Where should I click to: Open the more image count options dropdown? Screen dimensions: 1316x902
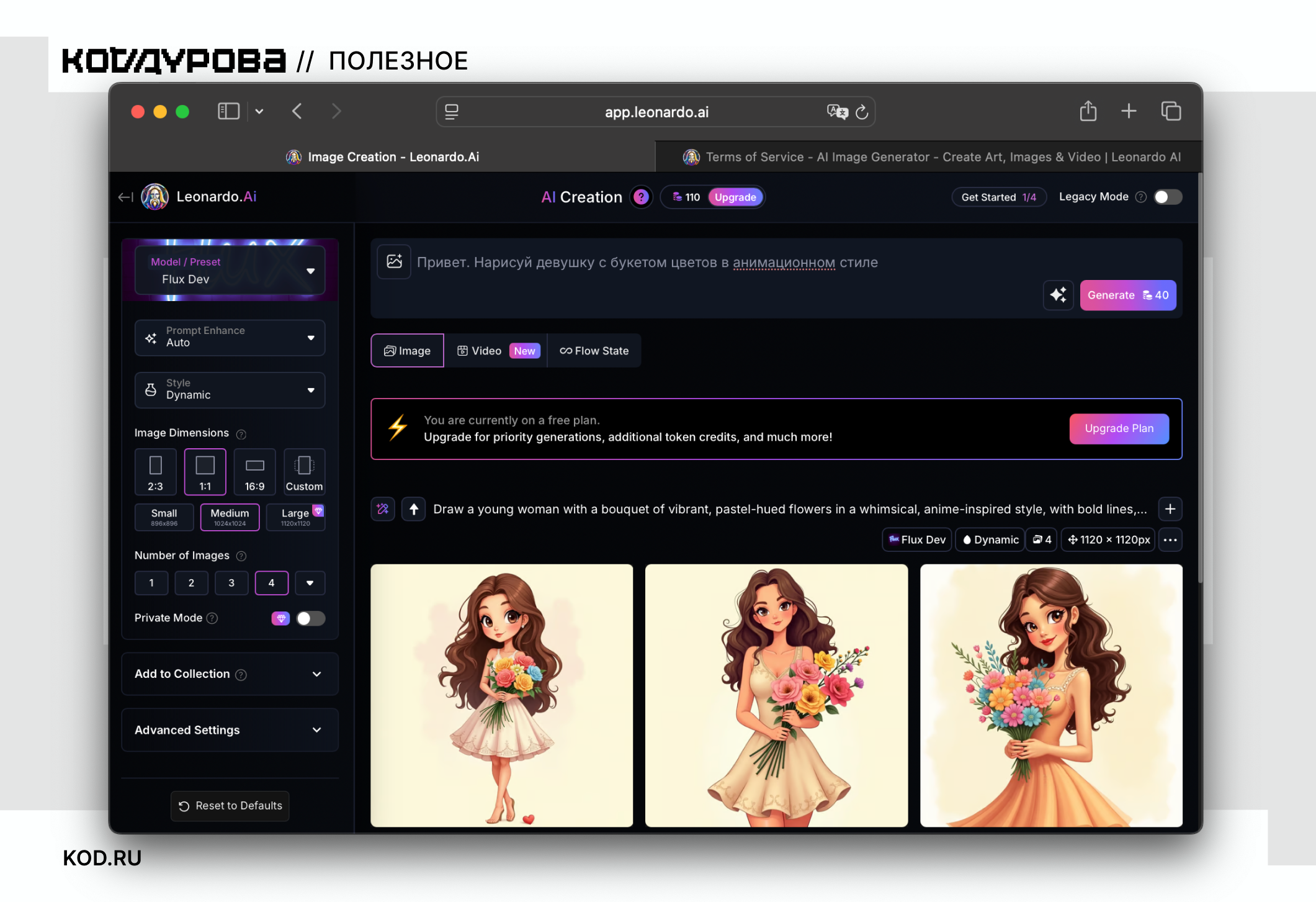click(x=310, y=583)
